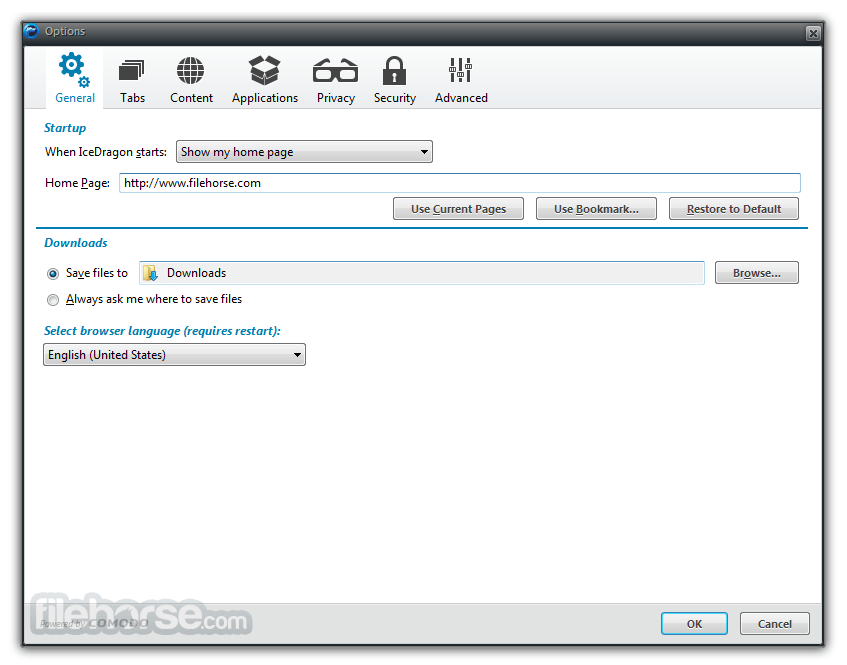
Task: Click the Options title text
Action: pyautogui.click(x=65, y=31)
